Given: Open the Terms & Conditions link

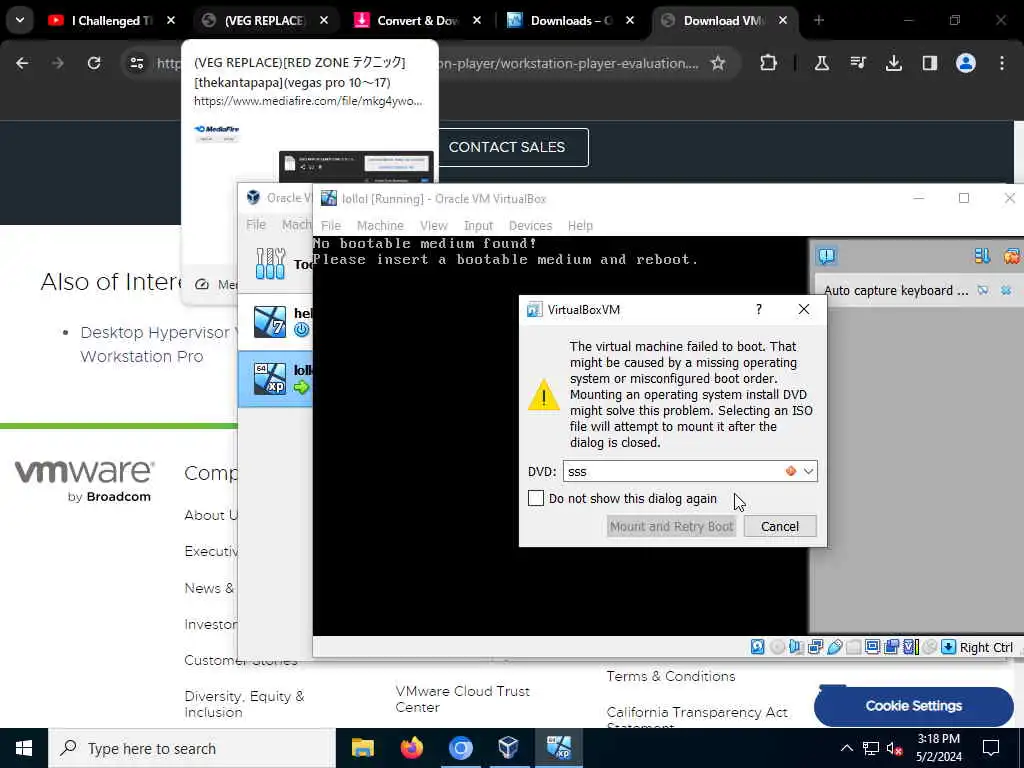Looking at the screenshot, I should point(671,676).
